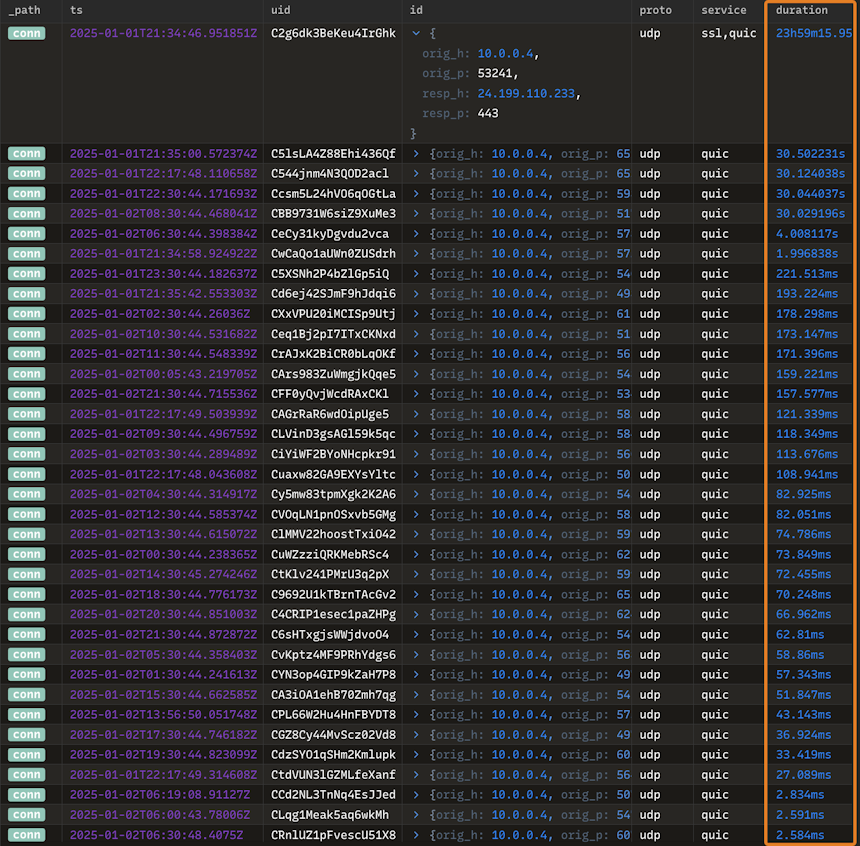Click the ts column header

point(76,10)
